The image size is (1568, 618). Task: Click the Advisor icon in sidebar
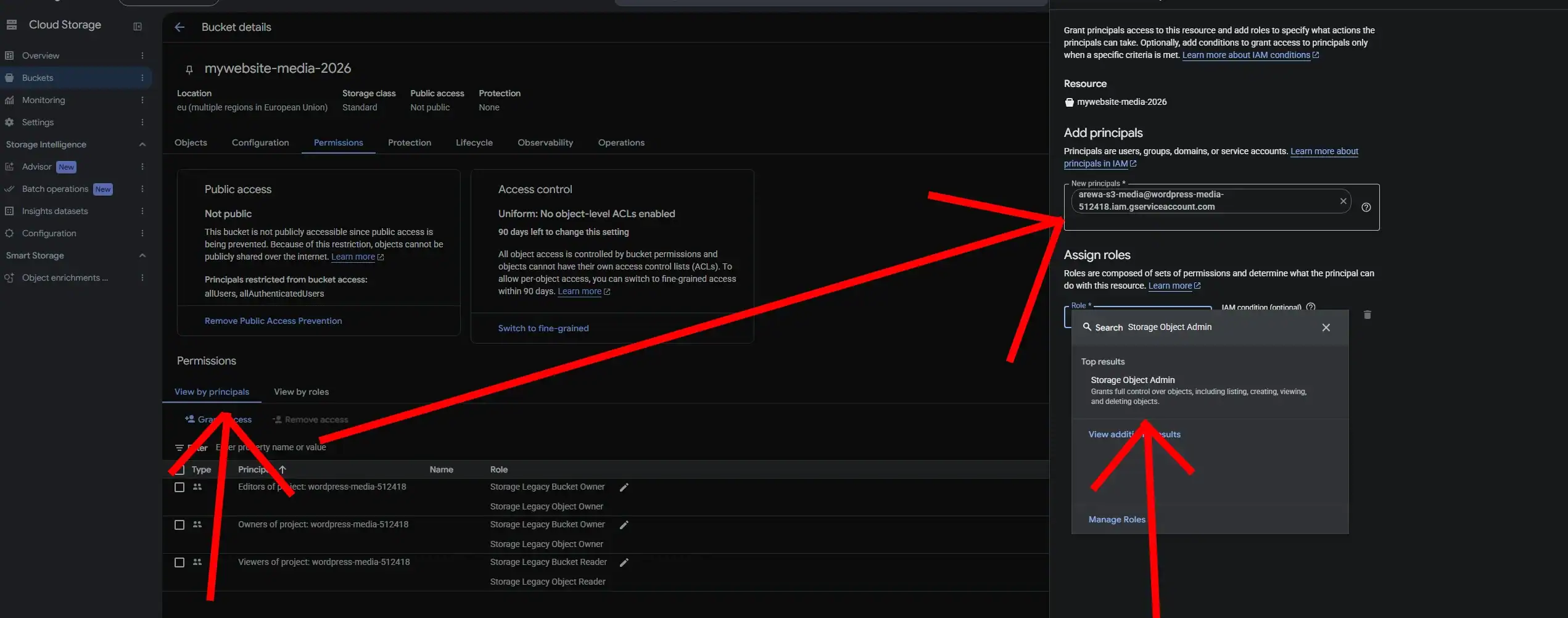point(9,167)
